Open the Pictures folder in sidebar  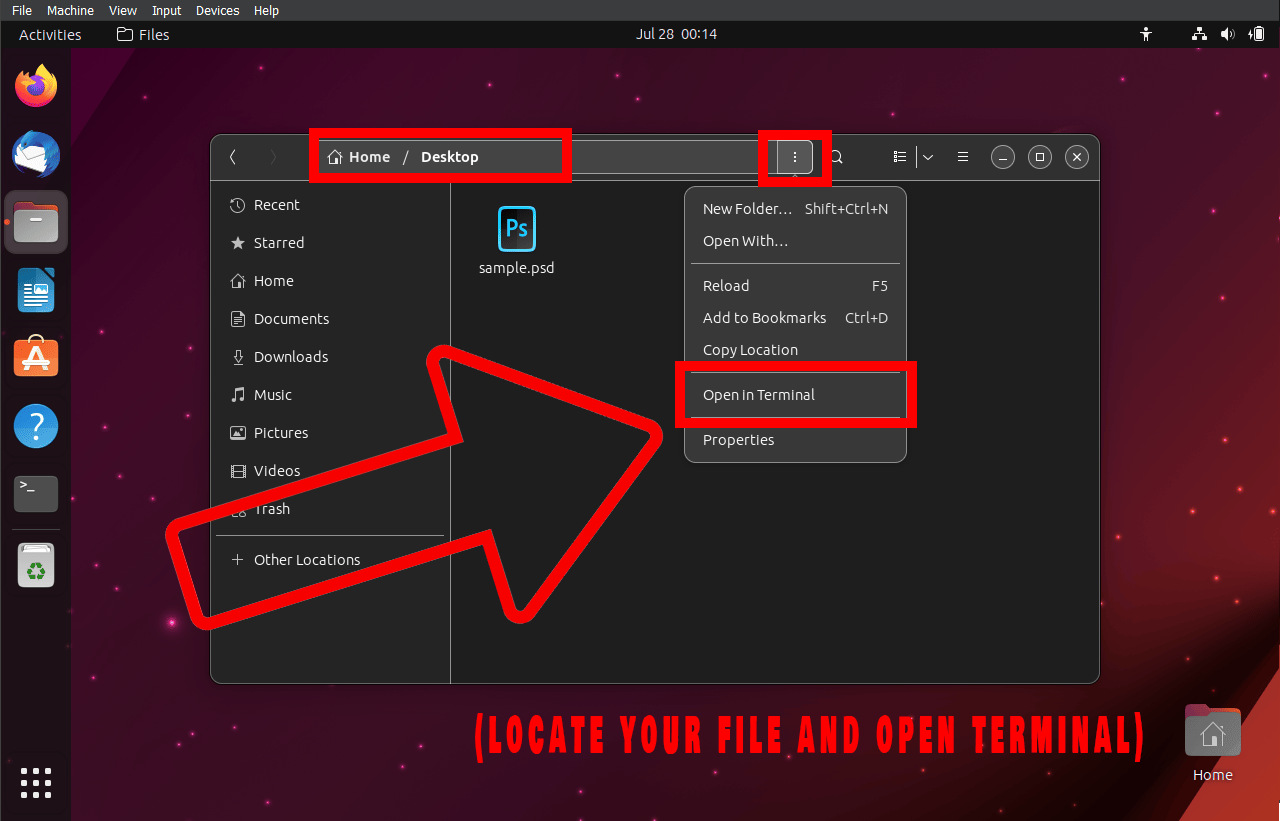pos(280,432)
